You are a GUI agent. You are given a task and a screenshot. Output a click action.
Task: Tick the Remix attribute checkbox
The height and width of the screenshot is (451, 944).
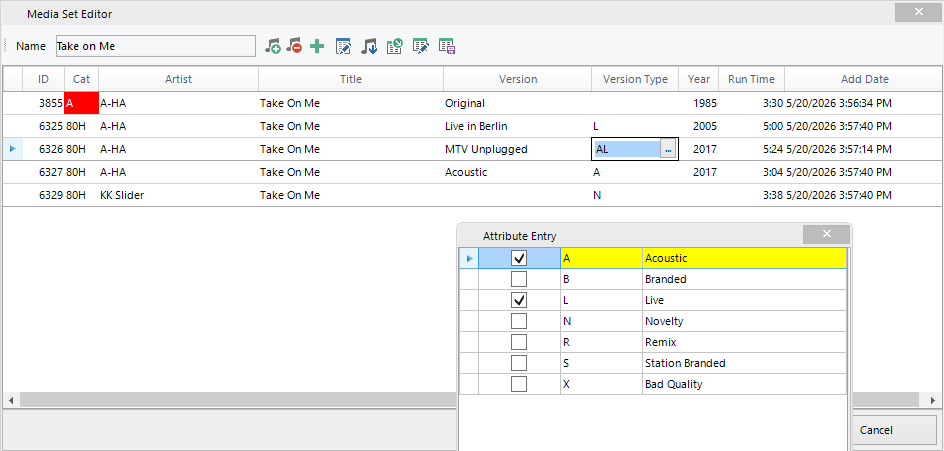click(x=519, y=343)
